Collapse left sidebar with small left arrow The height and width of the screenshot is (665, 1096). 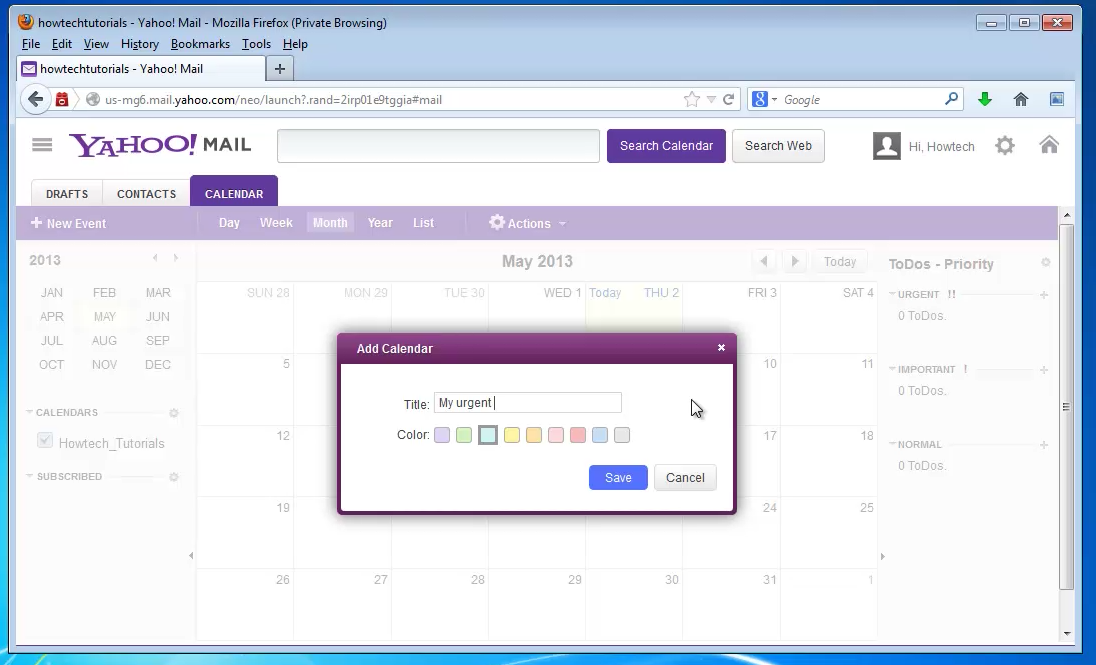click(191, 556)
